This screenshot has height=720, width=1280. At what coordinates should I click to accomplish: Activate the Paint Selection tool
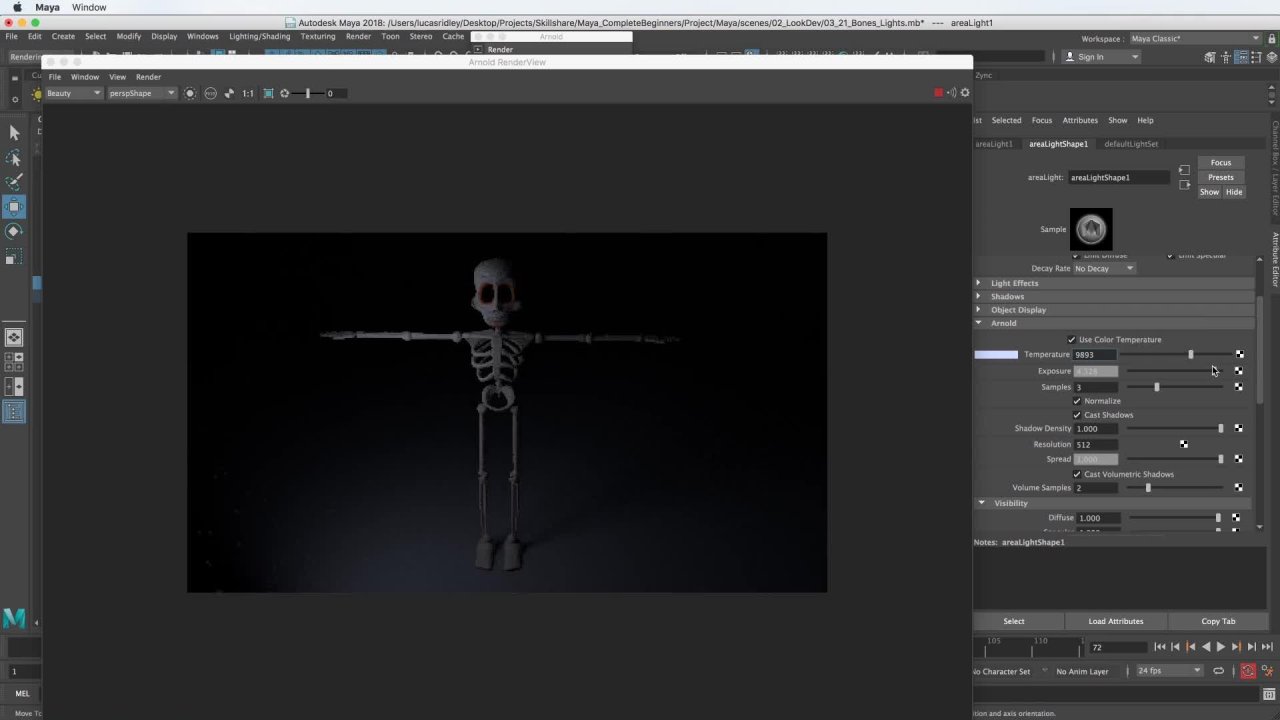pos(14,182)
